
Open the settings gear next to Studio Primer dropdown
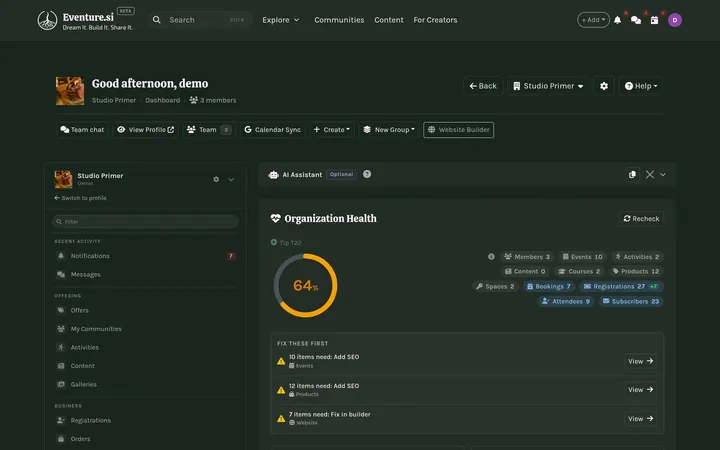(x=604, y=86)
